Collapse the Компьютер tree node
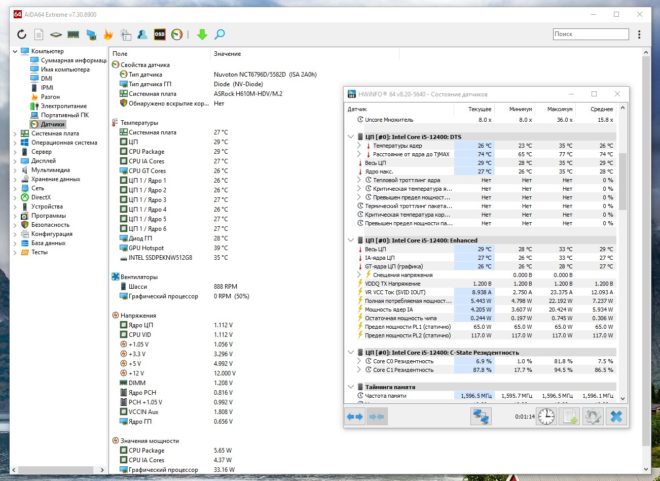 click(x=15, y=51)
